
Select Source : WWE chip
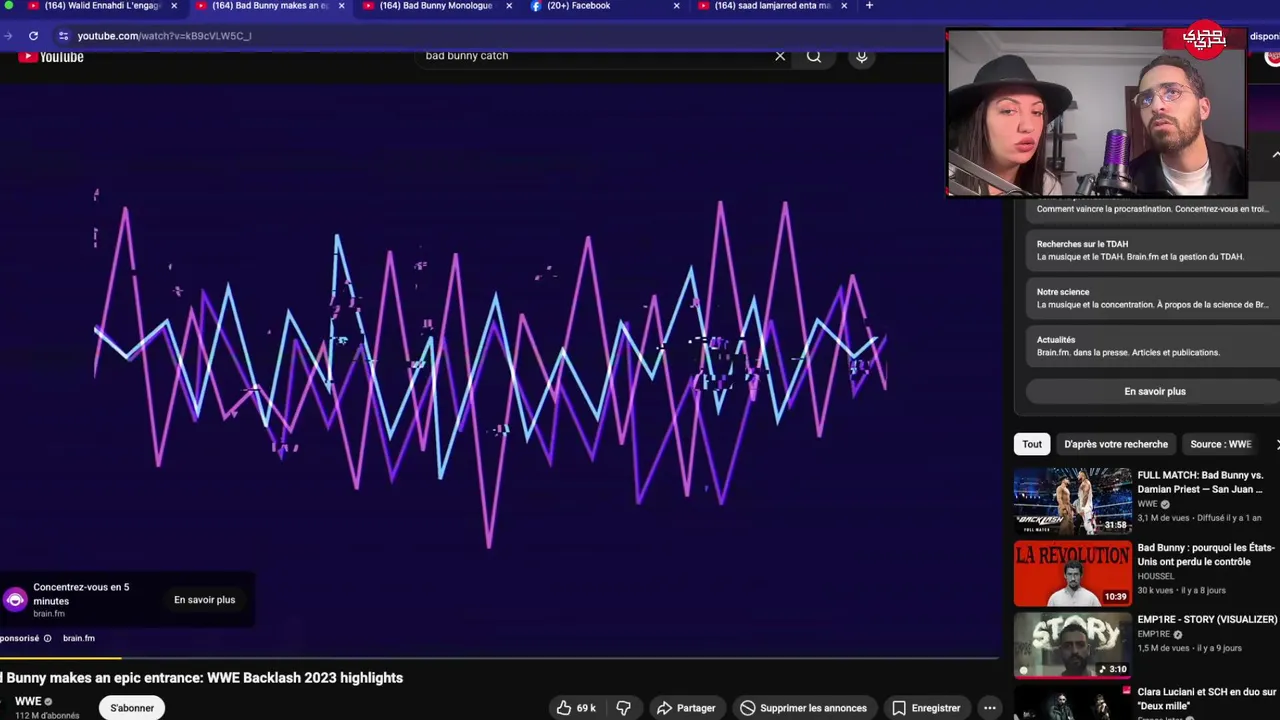pyautogui.click(x=1221, y=444)
